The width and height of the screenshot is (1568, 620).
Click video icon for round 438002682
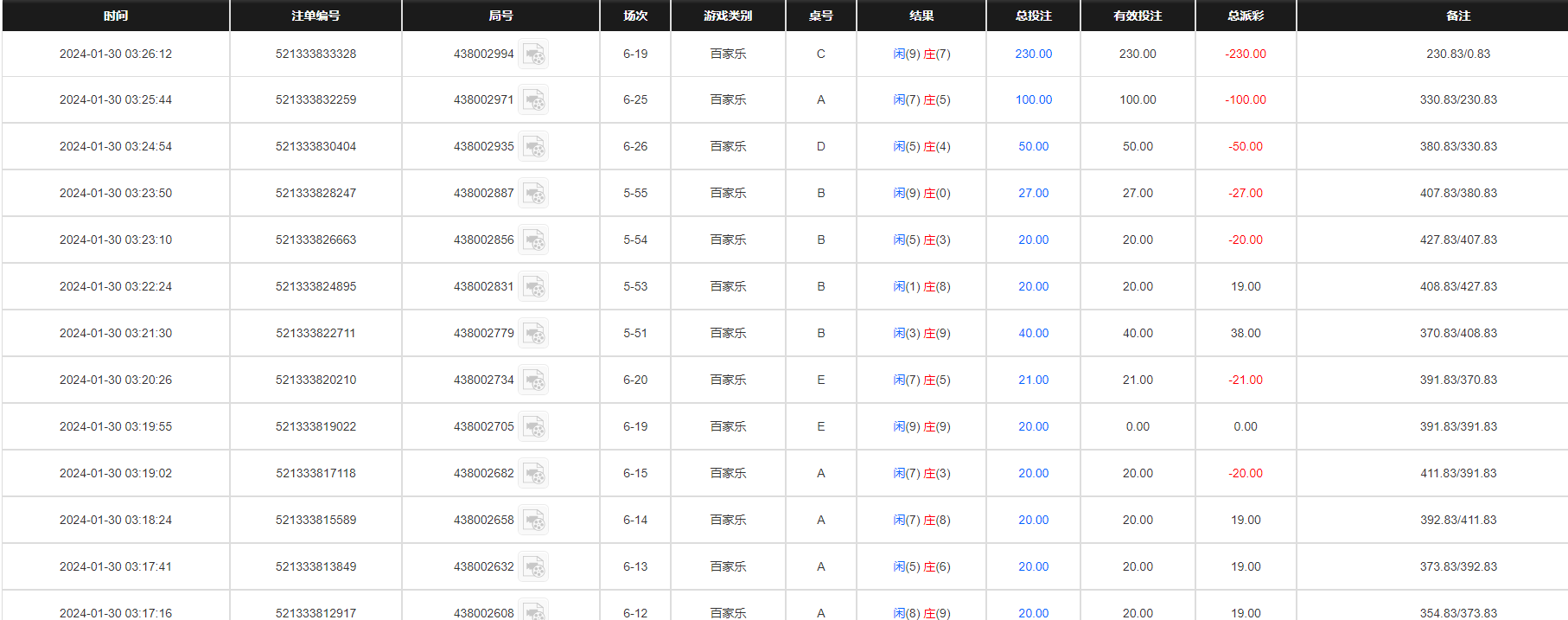(x=533, y=474)
